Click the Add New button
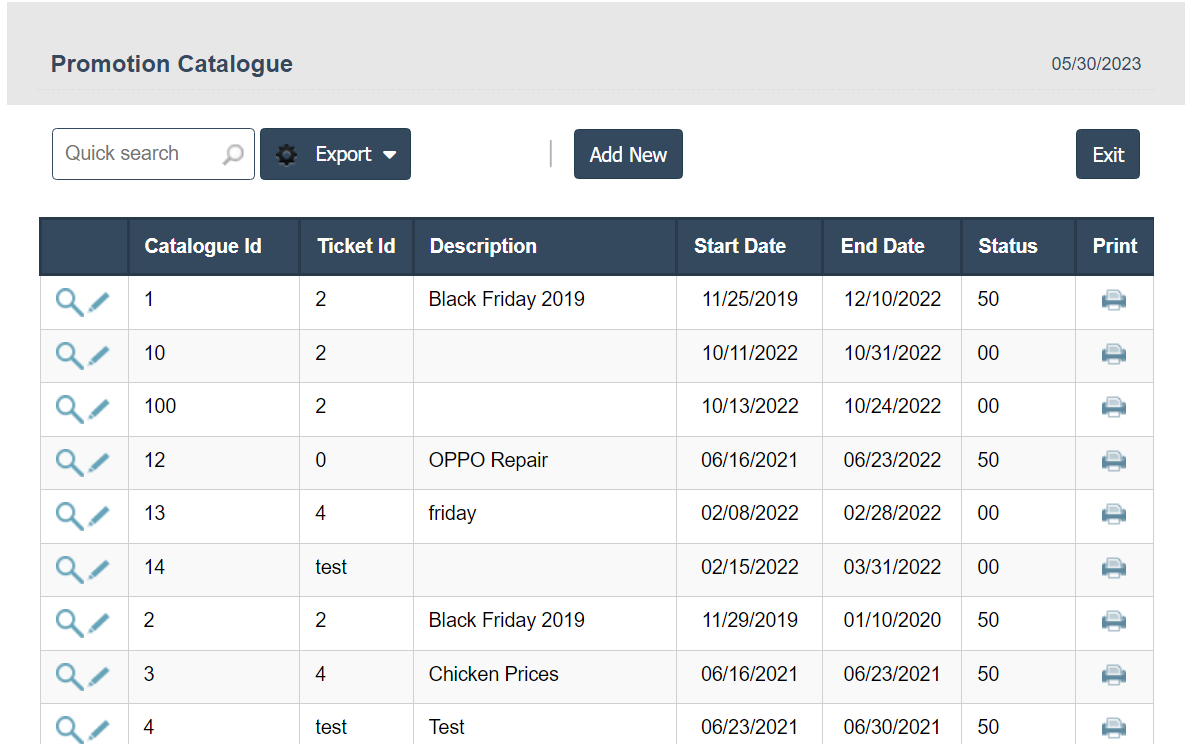This screenshot has height=744, width=1188. (628, 155)
